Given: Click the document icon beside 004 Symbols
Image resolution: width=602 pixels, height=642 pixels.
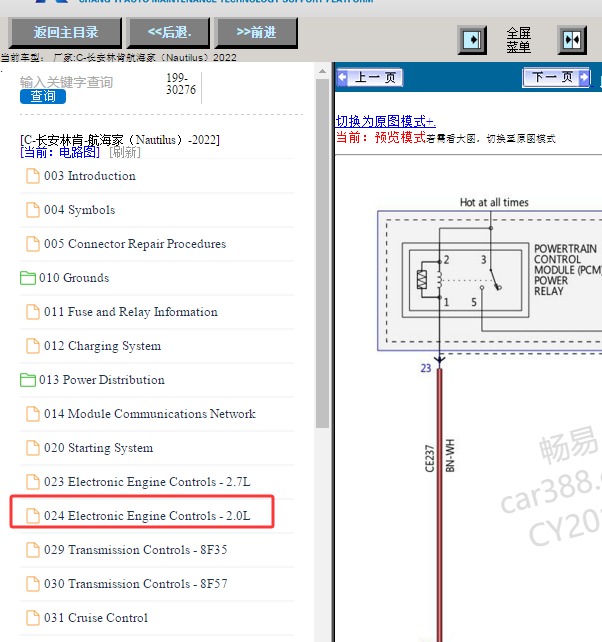Looking at the screenshot, I should 33,210.
